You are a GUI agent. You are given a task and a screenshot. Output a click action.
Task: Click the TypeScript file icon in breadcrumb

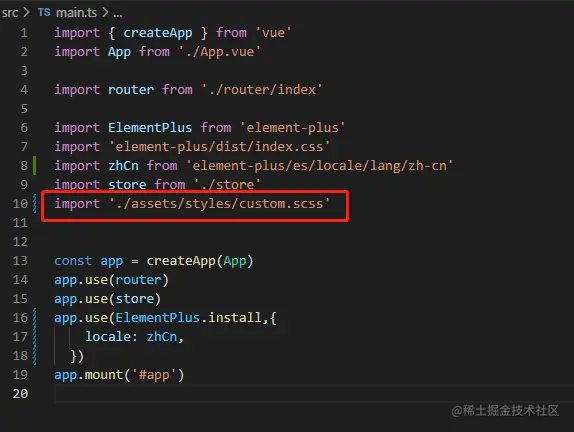(44, 12)
